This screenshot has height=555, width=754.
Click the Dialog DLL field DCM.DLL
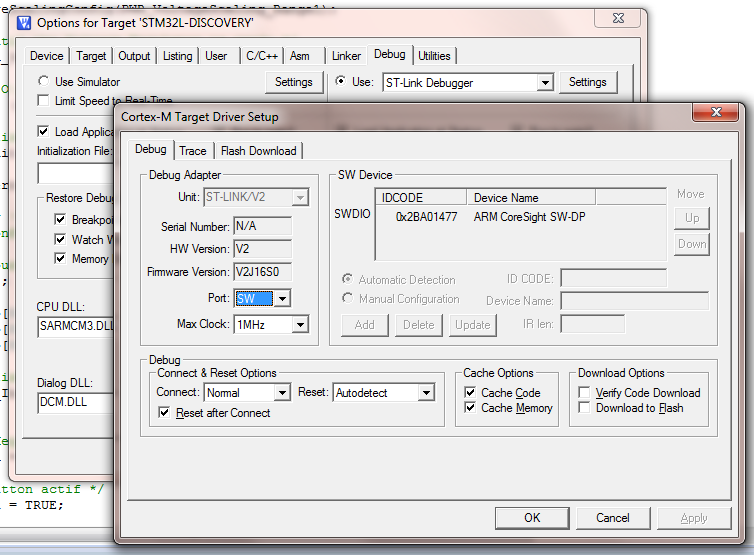76,403
